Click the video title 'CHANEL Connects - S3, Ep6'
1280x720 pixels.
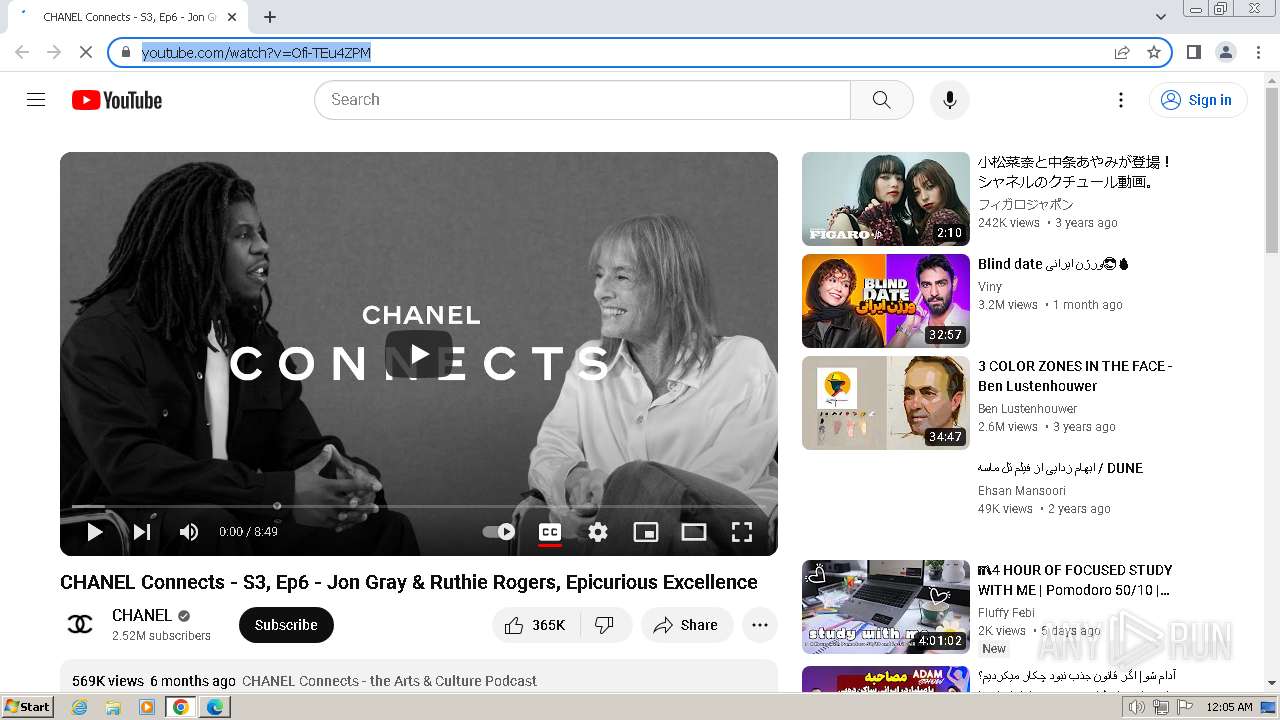click(409, 582)
